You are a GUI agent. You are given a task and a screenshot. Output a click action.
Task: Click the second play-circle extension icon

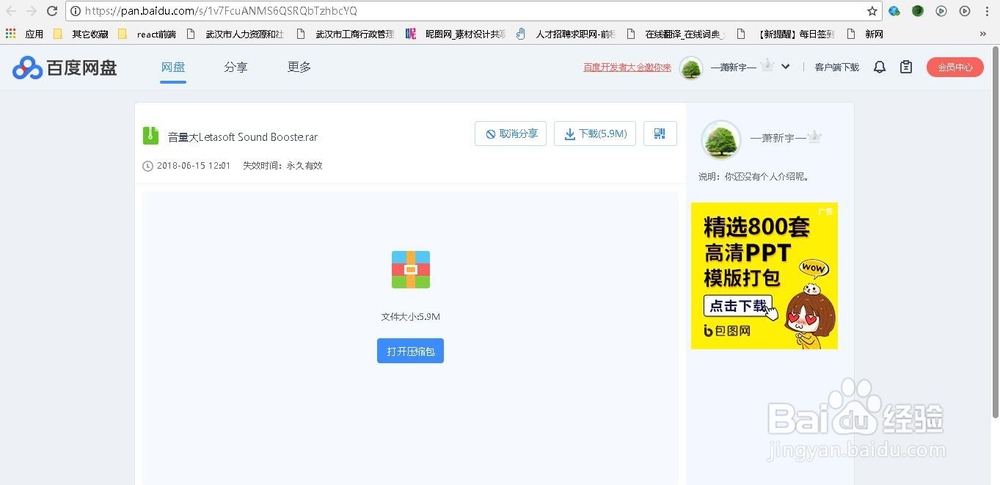point(965,11)
